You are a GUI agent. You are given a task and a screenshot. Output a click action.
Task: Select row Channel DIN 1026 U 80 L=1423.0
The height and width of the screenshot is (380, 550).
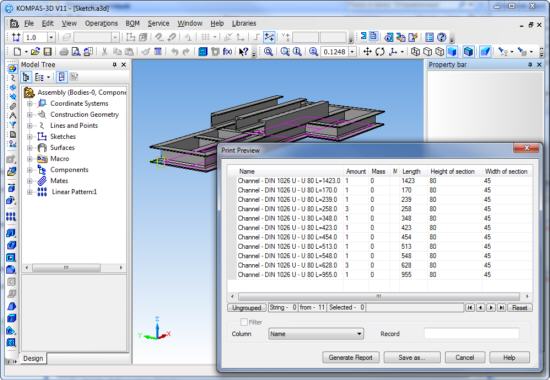tap(379, 181)
